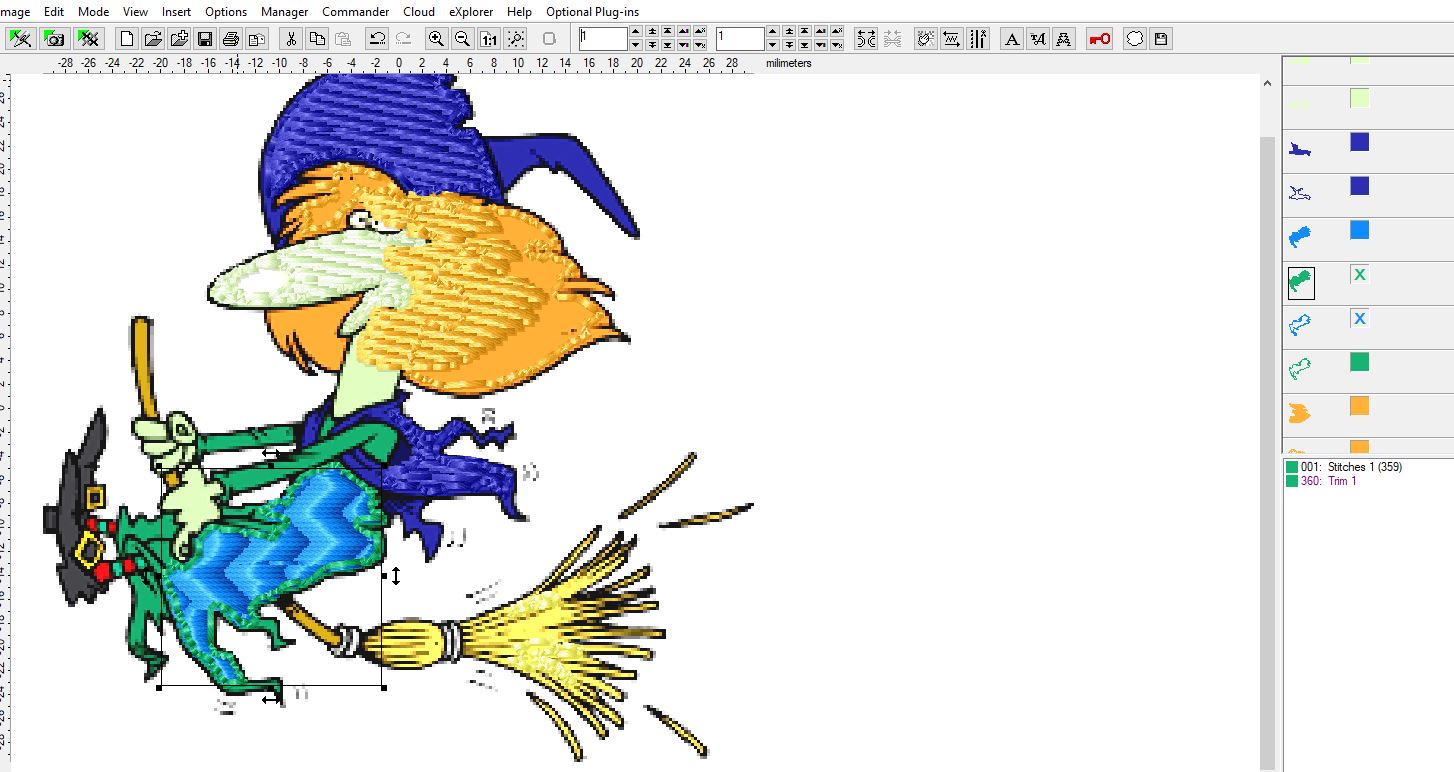Image resolution: width=1454 pixels, height=772 pixels.
Task: Click the Save floppy disk icon
Action: pyautogui.click(x=205, y=39)
